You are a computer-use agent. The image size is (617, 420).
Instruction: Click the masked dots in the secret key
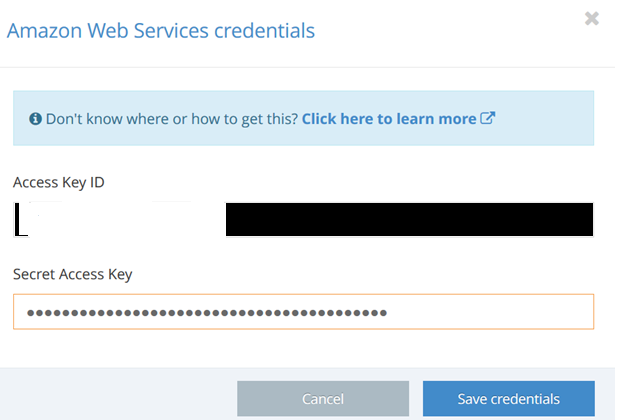206,313
